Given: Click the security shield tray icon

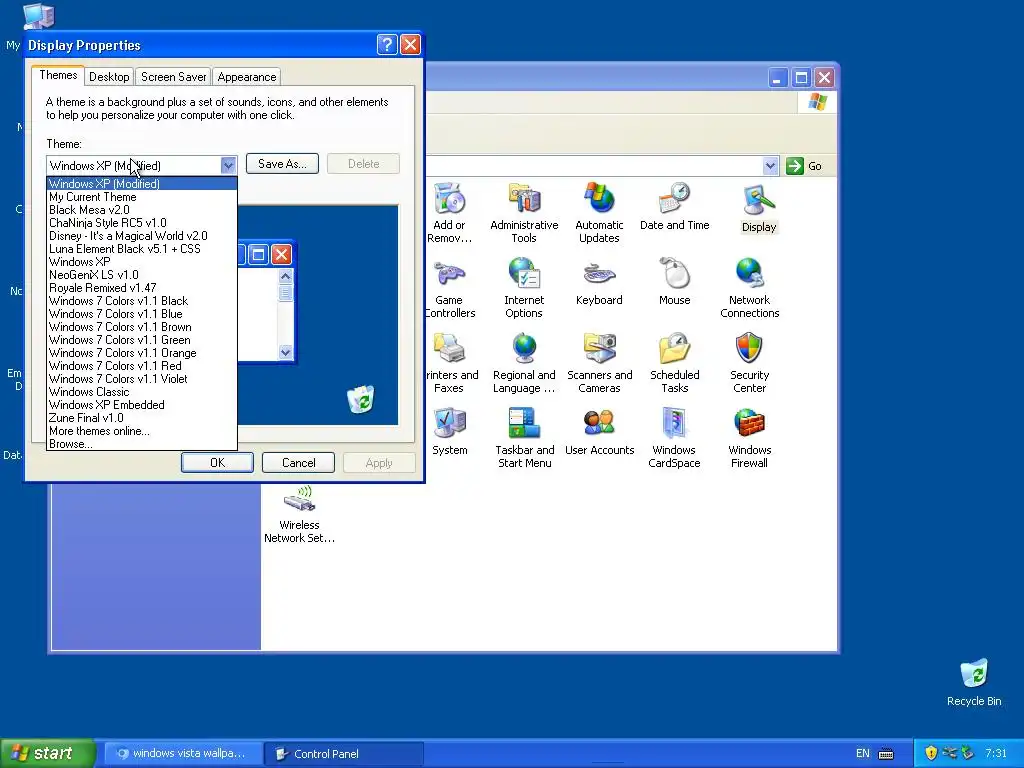Looking at the screenshot, I should pos(931,753).
